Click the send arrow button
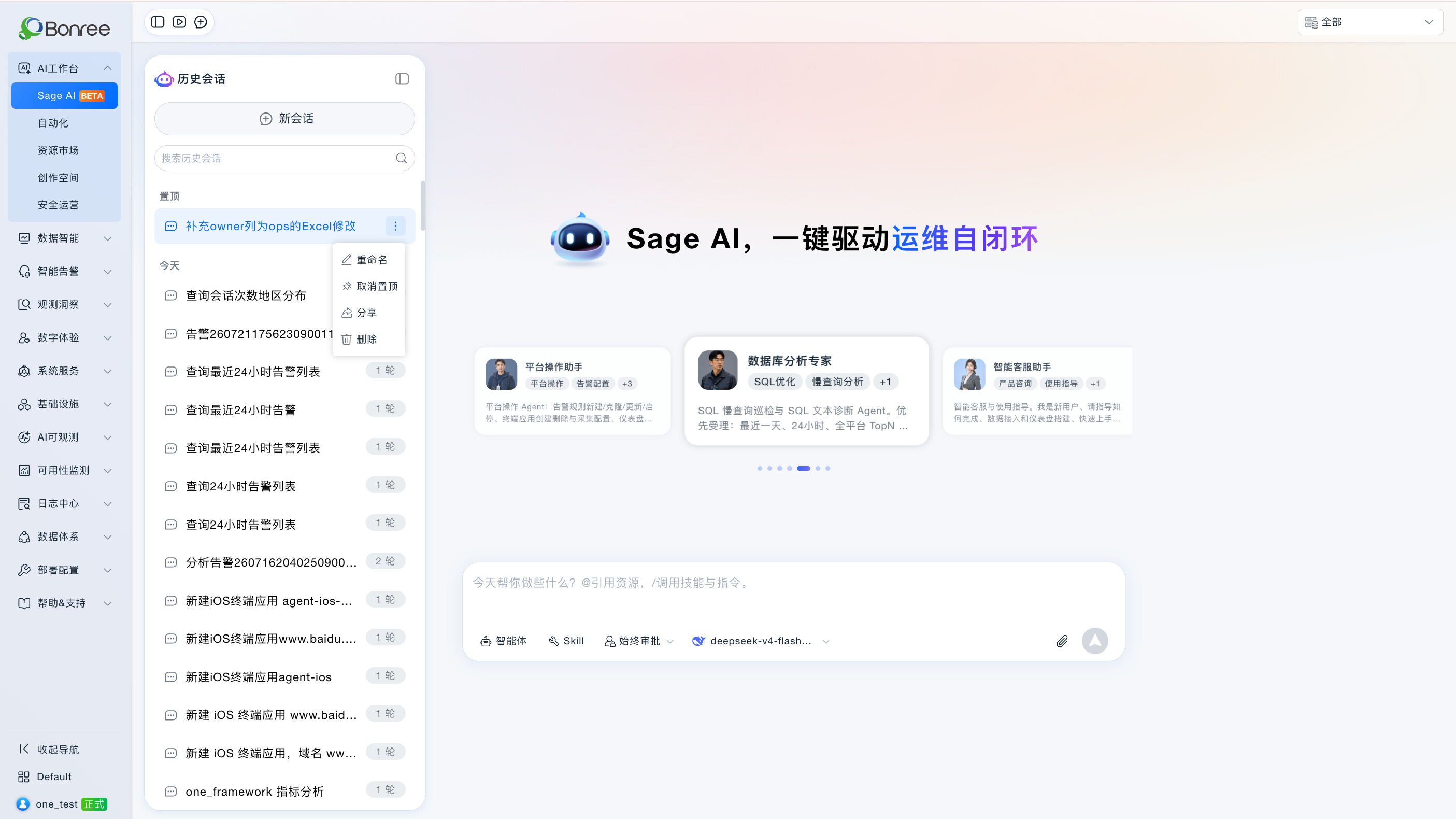 [1095, 641]
